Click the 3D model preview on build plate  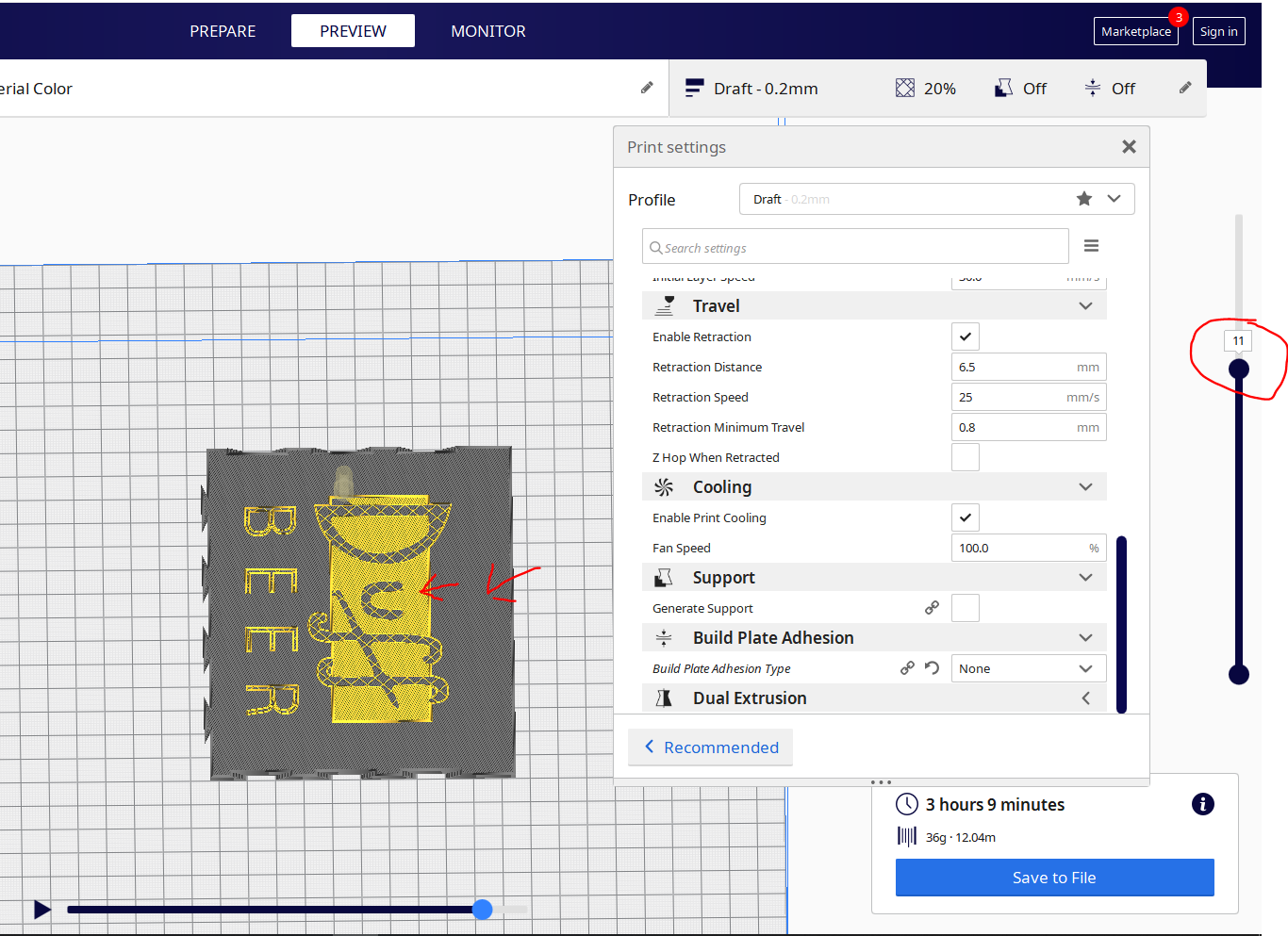pos(360,613)
